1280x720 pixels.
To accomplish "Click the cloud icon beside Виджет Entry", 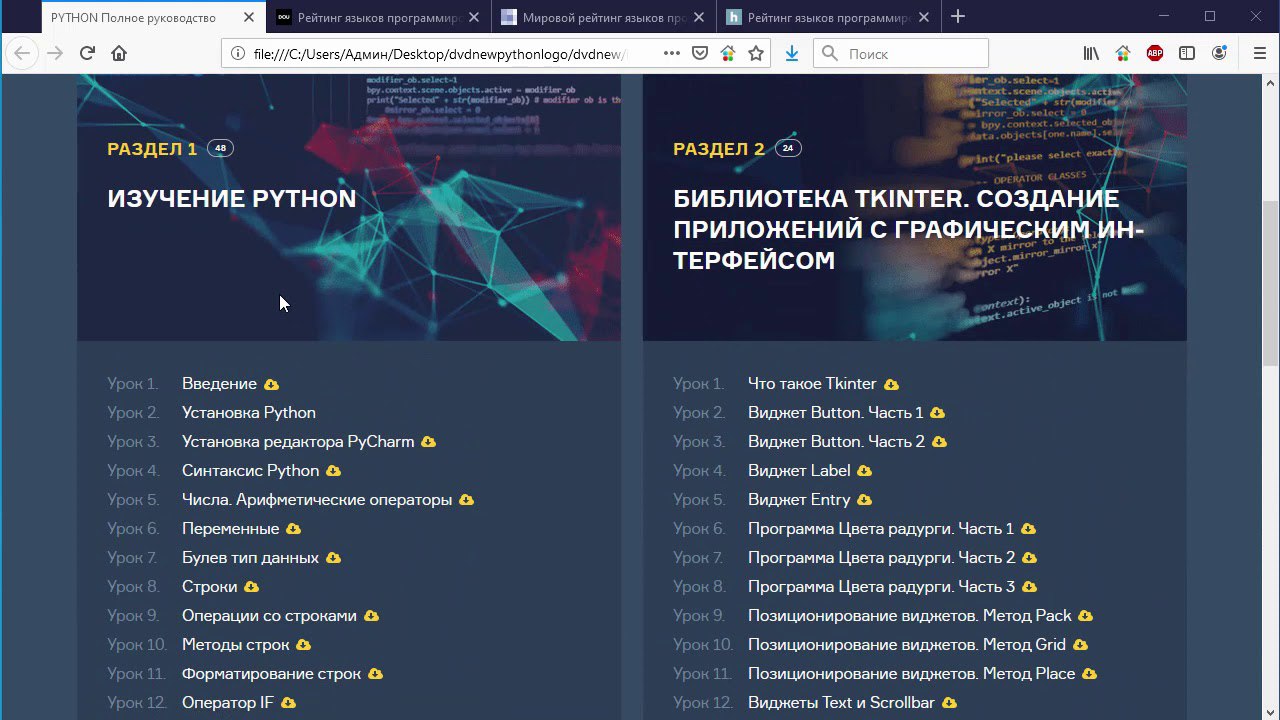I will [864, 500].
